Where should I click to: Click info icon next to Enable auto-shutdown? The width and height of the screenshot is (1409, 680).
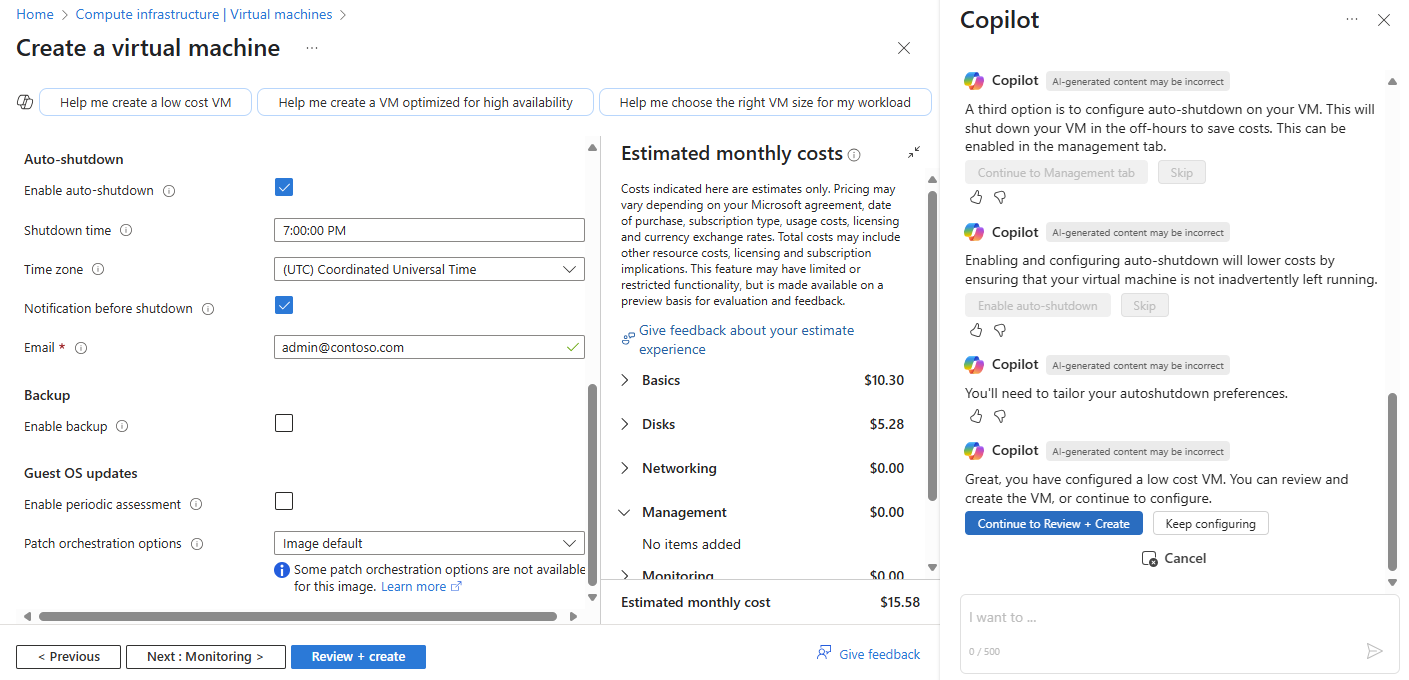tap(169, 191)
